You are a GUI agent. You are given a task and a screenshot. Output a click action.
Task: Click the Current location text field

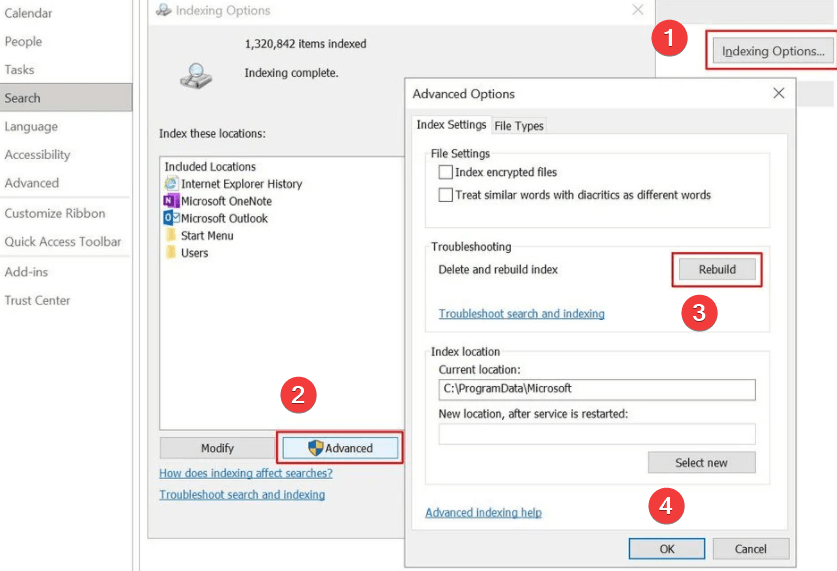(x=597, y=390)
